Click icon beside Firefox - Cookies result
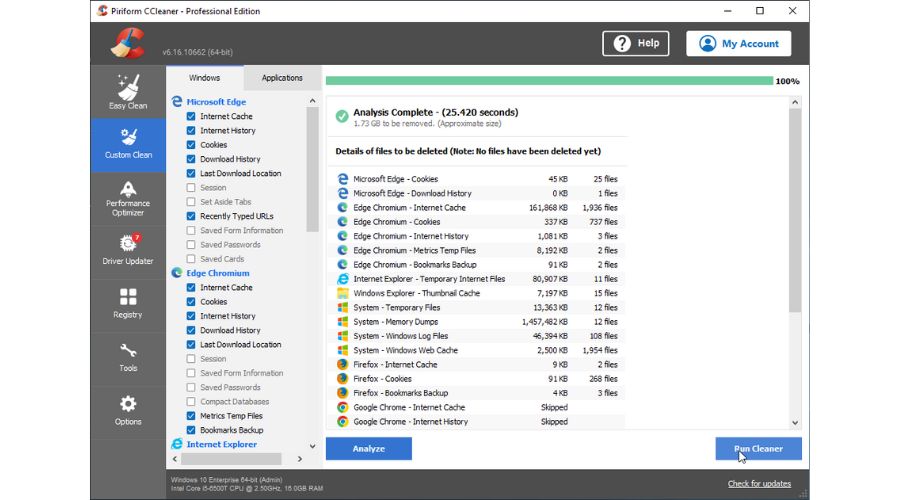The width and height of the screenshot is (900, 500). (x=343, y=378)
